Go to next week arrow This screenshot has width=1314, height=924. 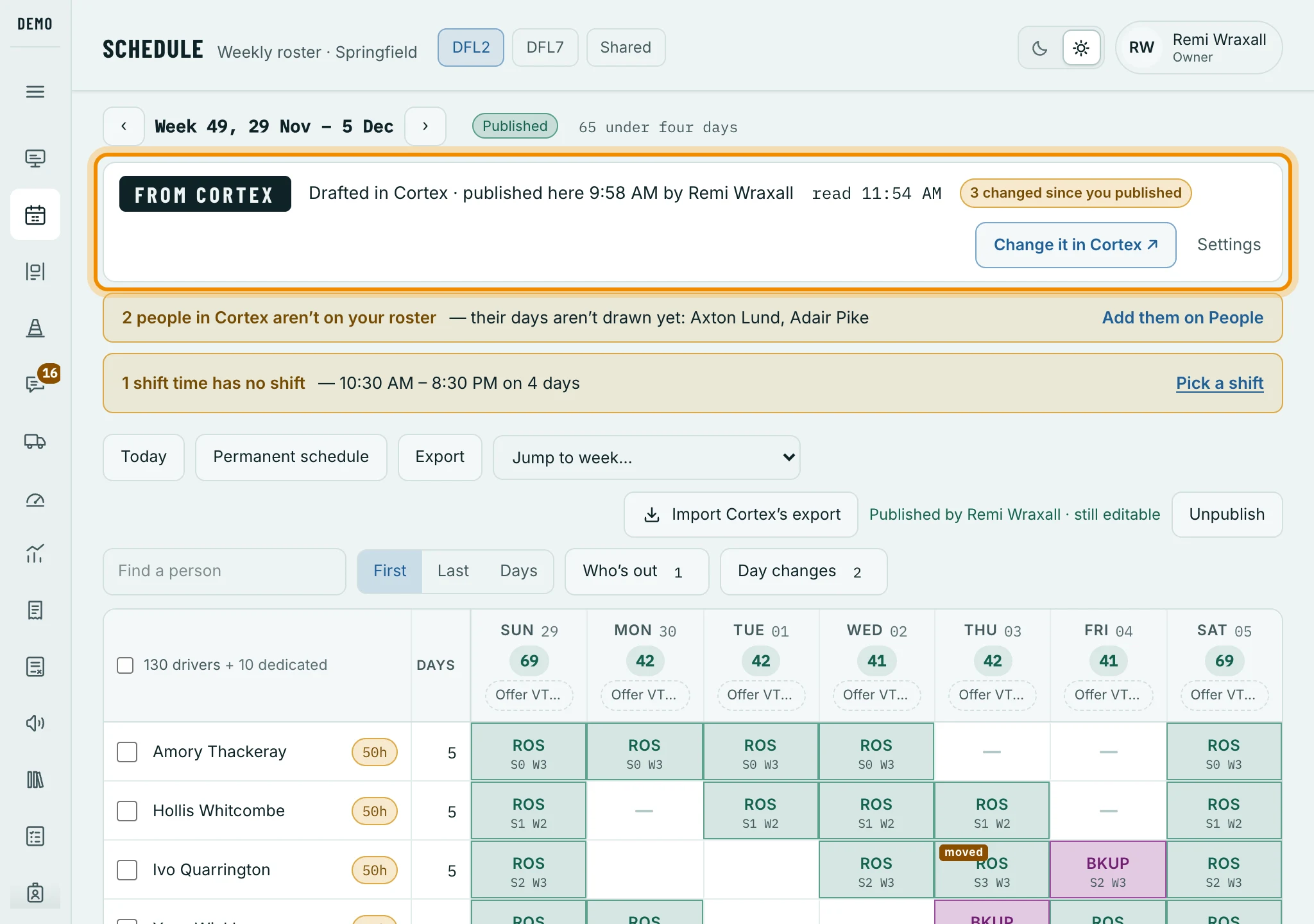coord(425,126)
